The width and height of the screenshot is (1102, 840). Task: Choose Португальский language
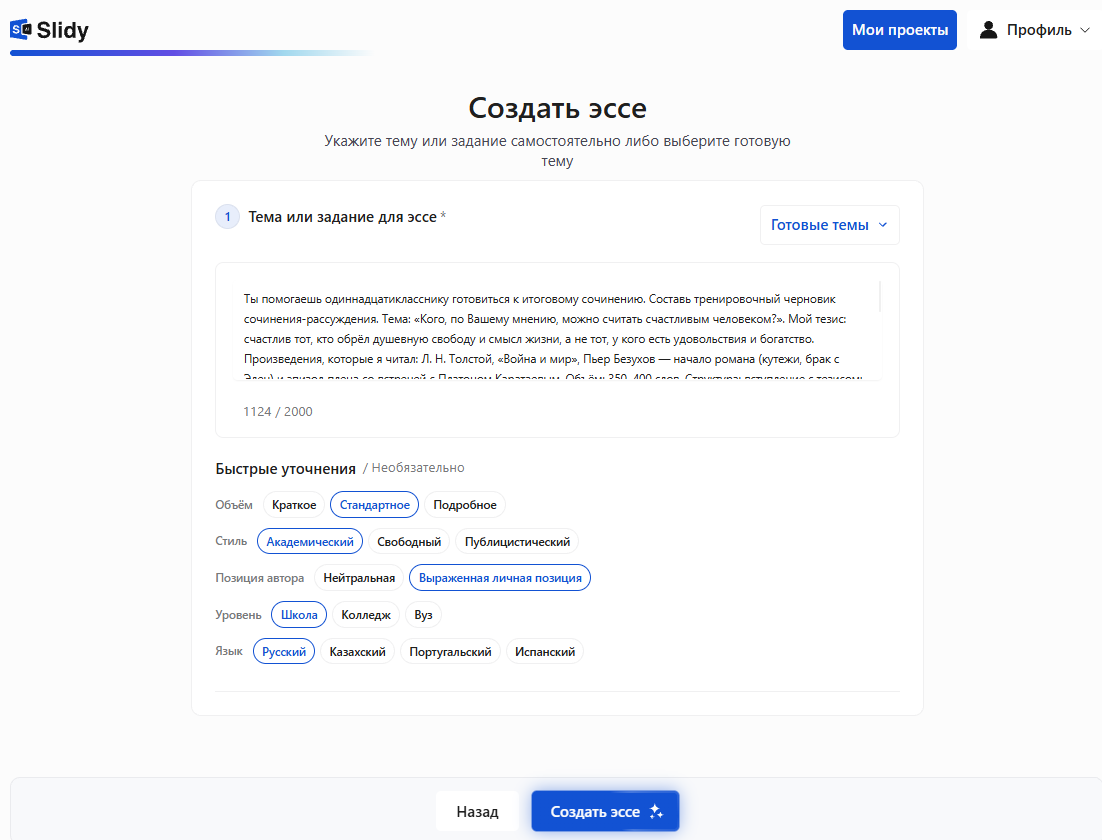tap(450, 652)
